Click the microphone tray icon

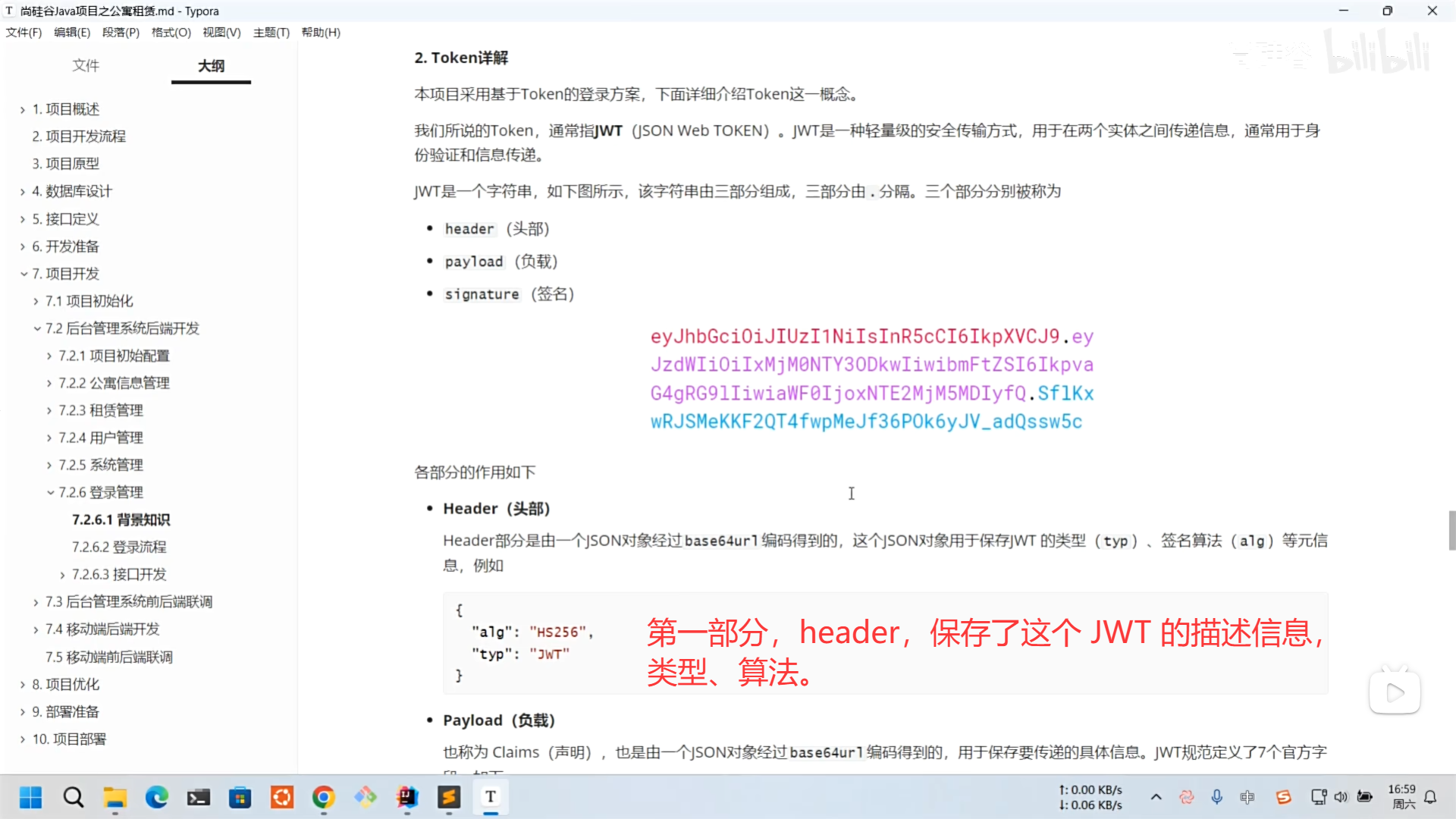coord(1217,797)
